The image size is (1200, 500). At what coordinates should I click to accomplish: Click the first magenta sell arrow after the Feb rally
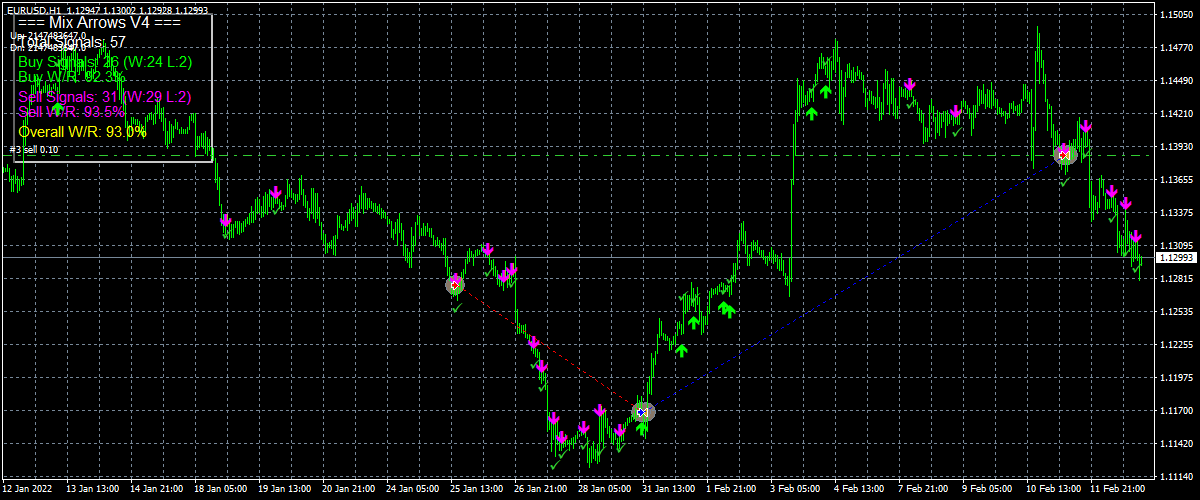(909, 85)
